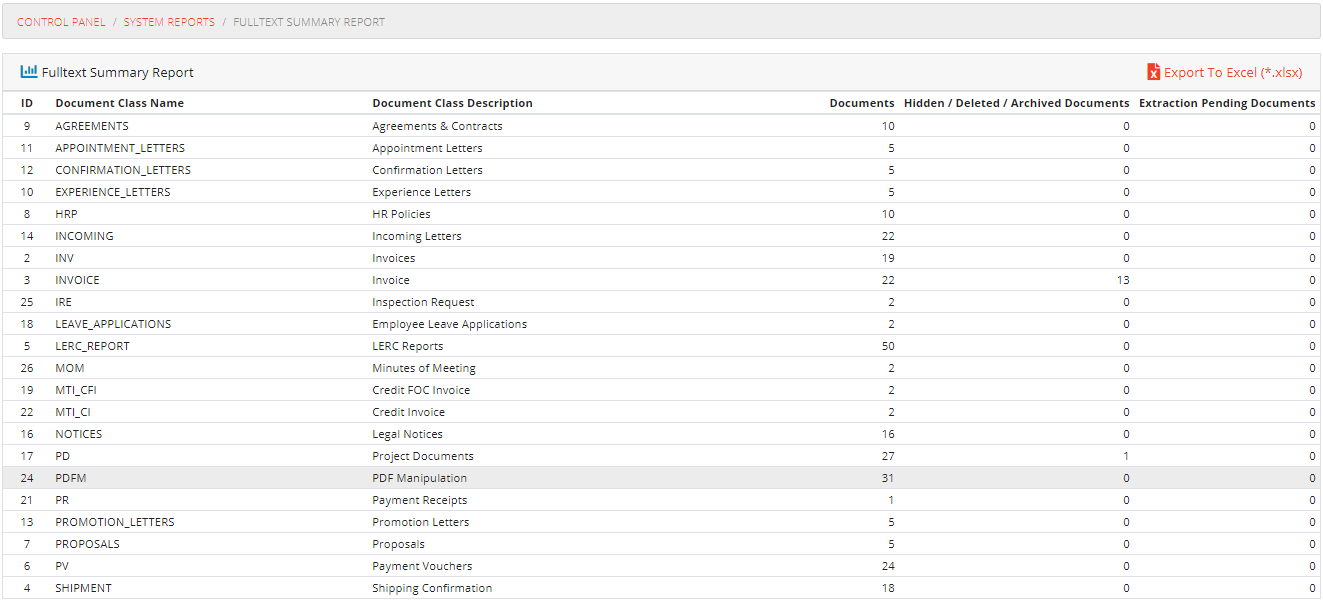This screenshot has width=1323, height=614.
Task: Go to System Reports breadcrumb
Action: pyautogui.click(x=169, y=22)
